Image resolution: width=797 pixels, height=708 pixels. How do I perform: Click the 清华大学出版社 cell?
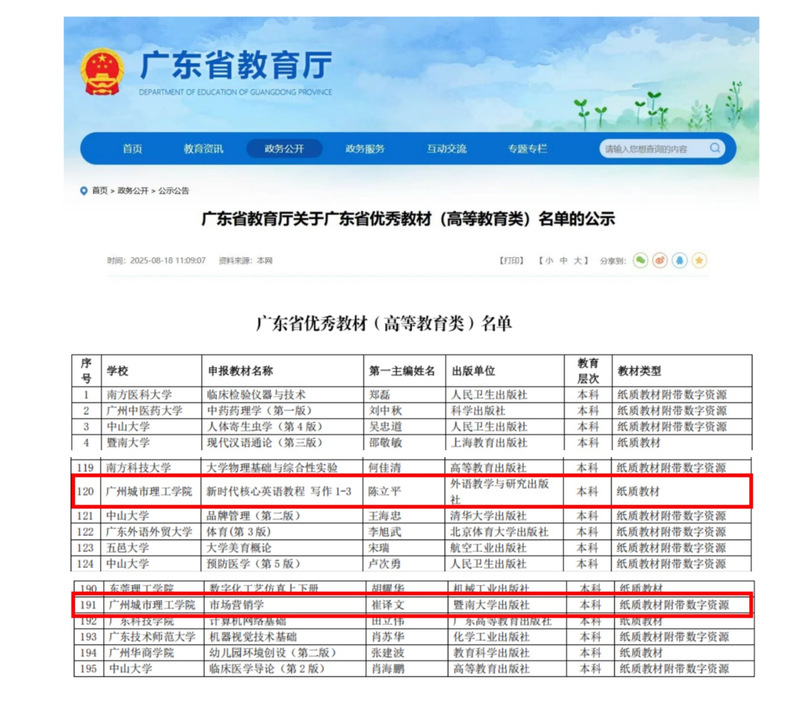click(488, 516)
